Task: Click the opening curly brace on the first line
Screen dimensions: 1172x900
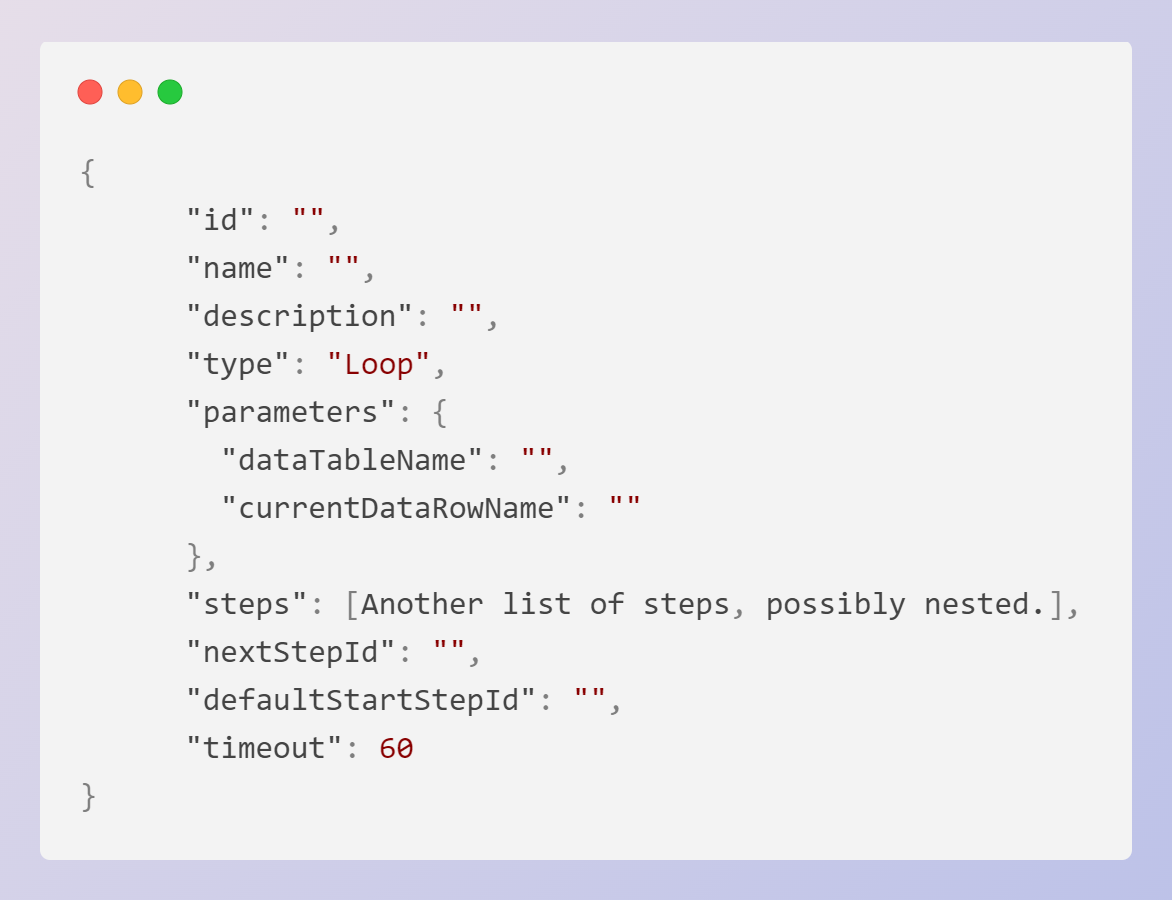Action: click(x=88, y=172)
